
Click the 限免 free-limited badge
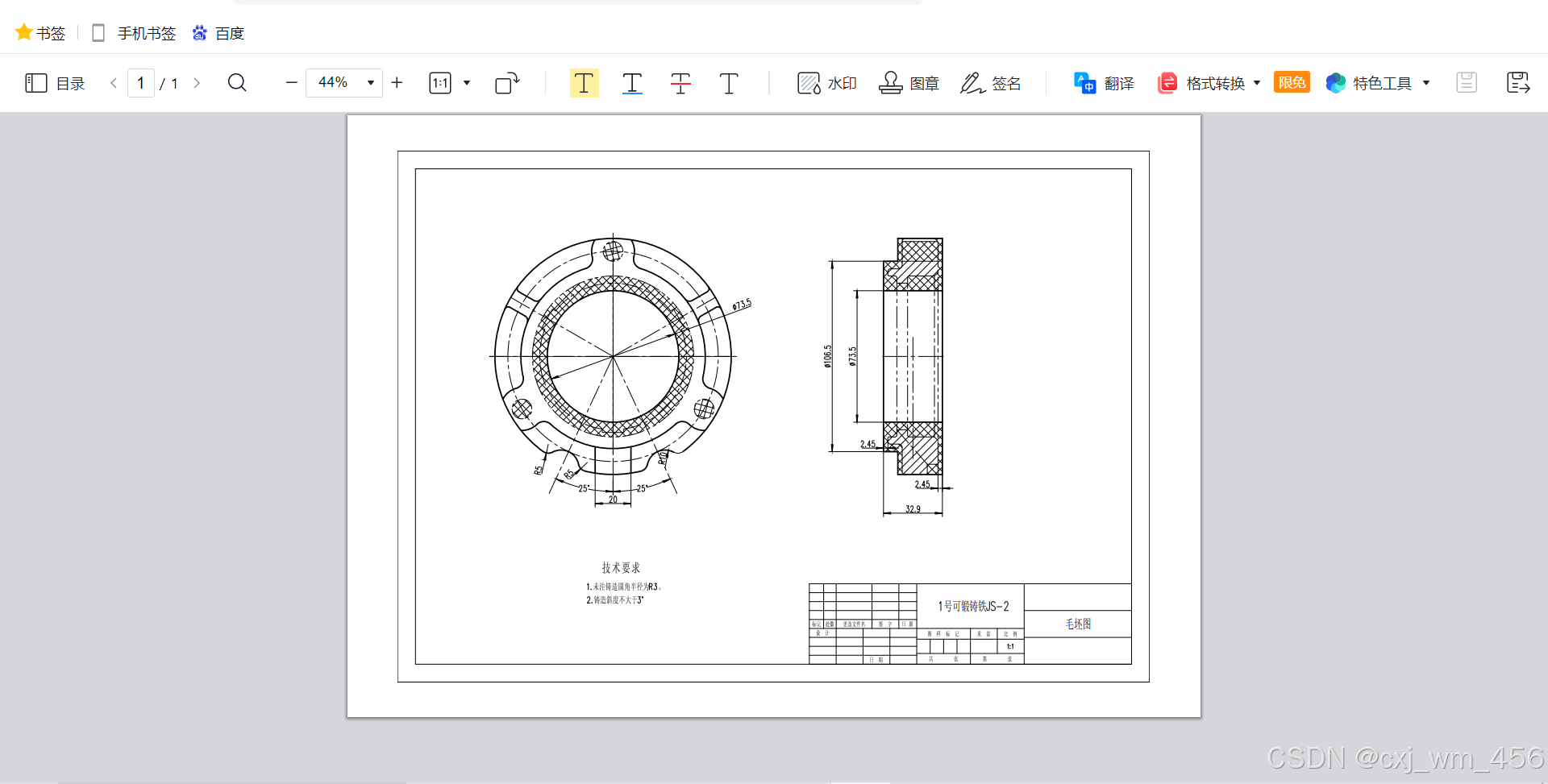tap(1292, 82)
